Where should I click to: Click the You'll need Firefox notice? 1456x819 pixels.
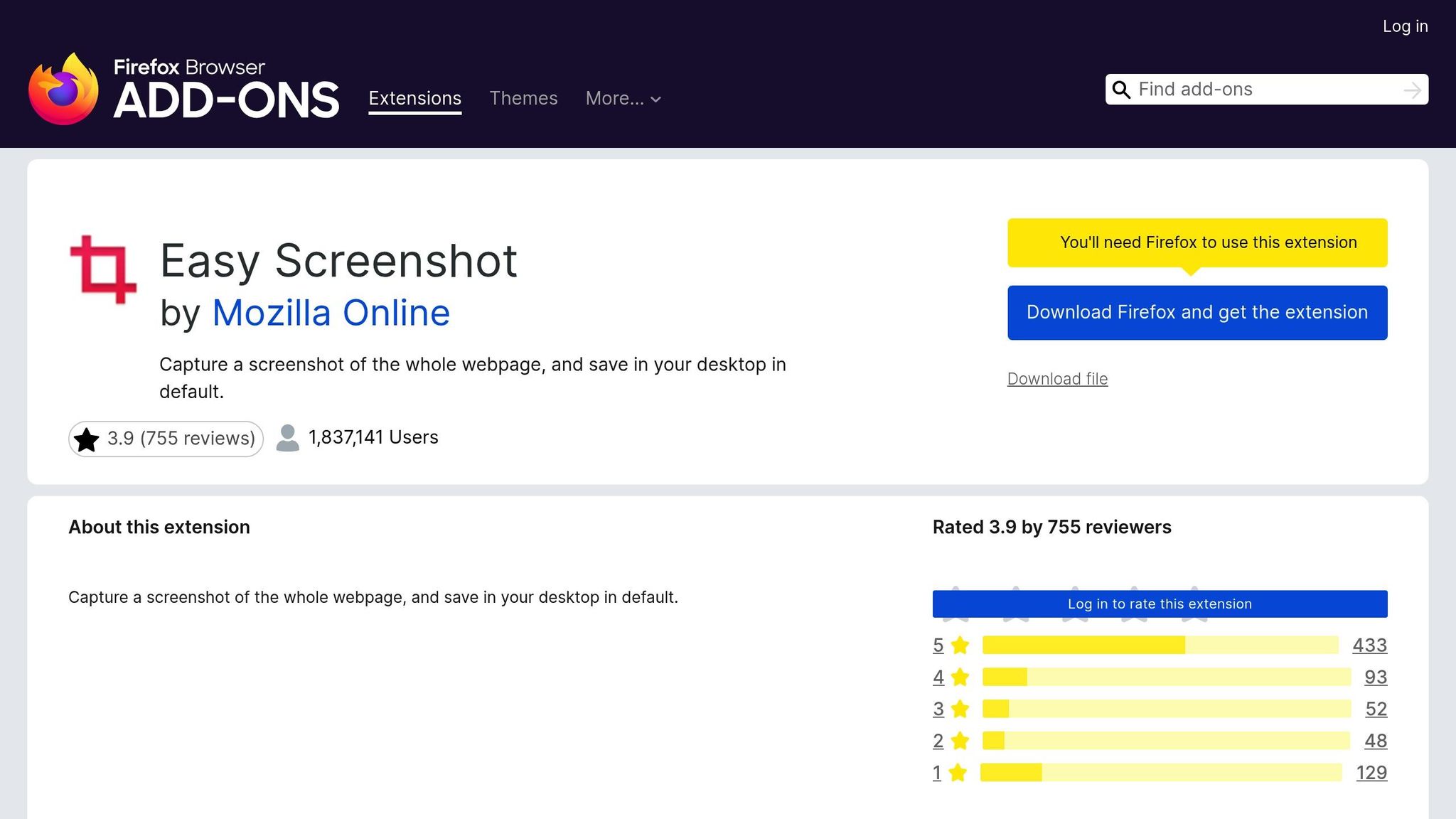[1197, 243]
